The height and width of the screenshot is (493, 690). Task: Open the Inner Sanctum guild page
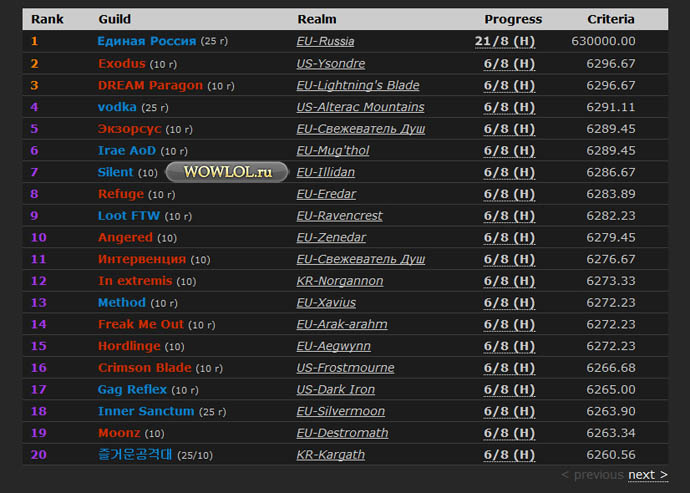click(146, 411)
